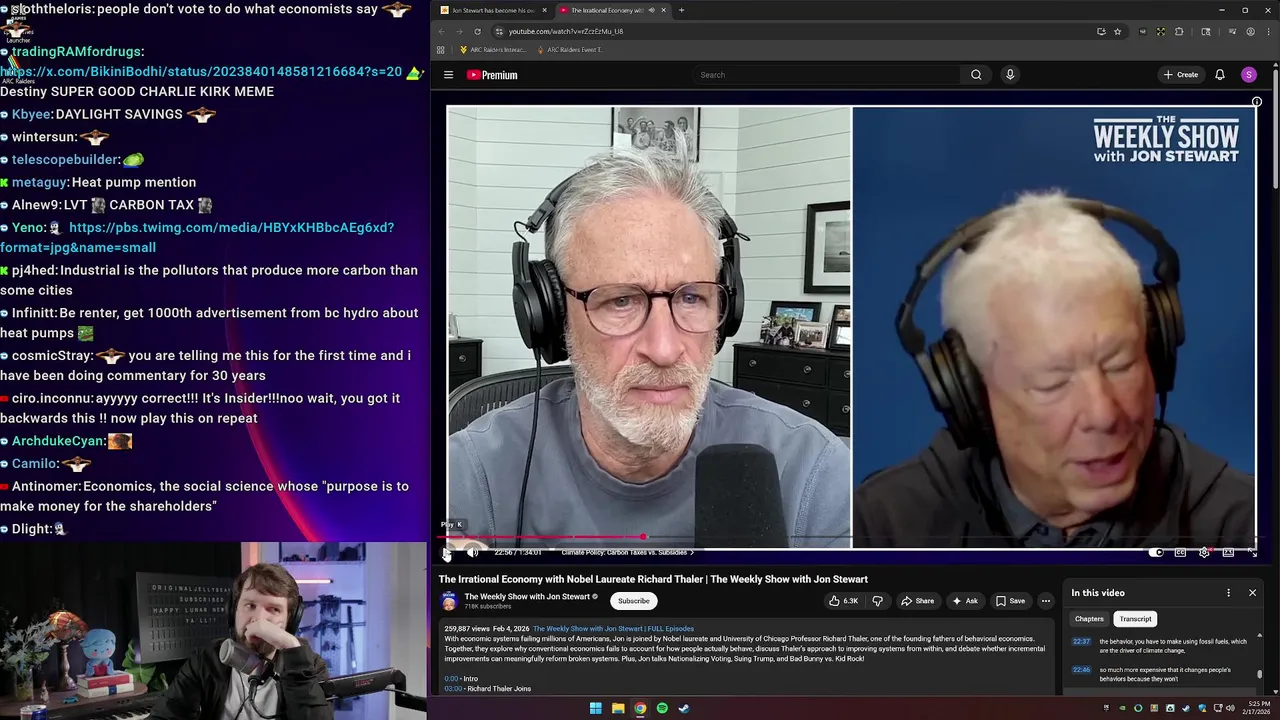Toggle closed captions on the player
Viewport: 1280px width, 720px height.
pyautogui.click(x=1180, y=552)
